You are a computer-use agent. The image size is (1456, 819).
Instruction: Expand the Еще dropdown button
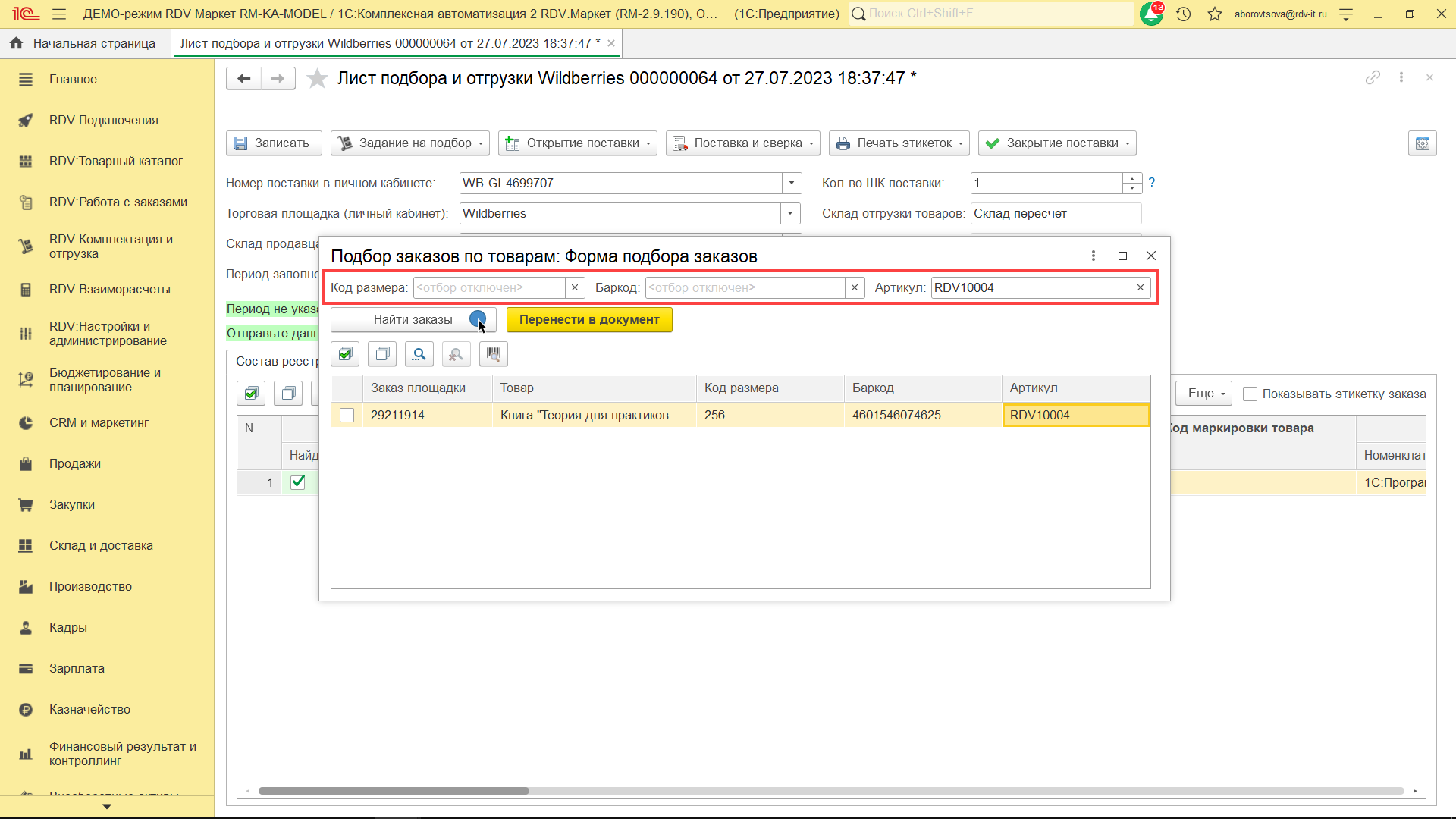1204,394
